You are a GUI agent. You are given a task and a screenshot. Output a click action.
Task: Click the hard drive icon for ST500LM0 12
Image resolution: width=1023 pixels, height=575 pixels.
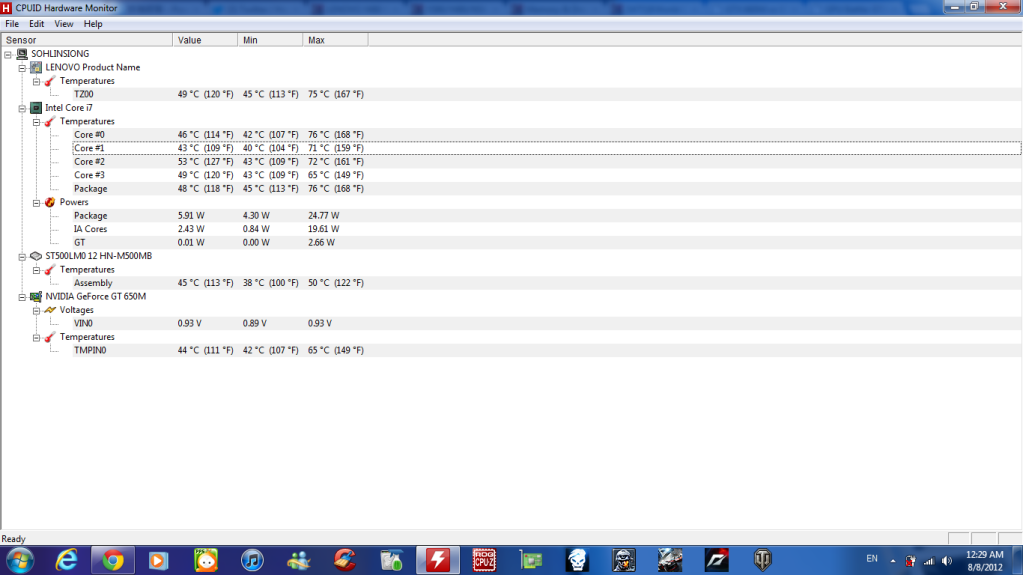pyautogui.click(x=36, y=256)
